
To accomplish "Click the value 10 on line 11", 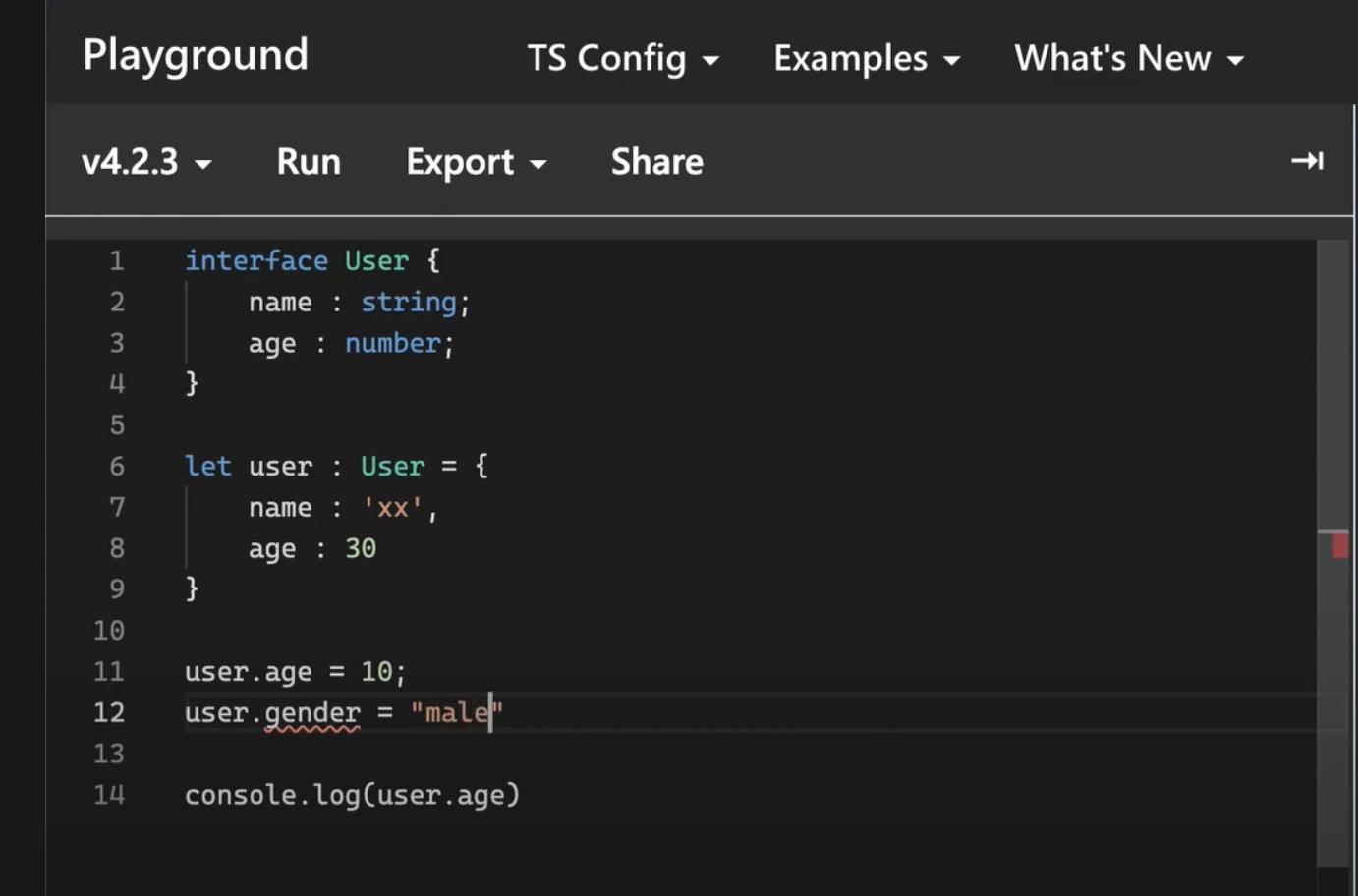I will (x=376, y=671).
